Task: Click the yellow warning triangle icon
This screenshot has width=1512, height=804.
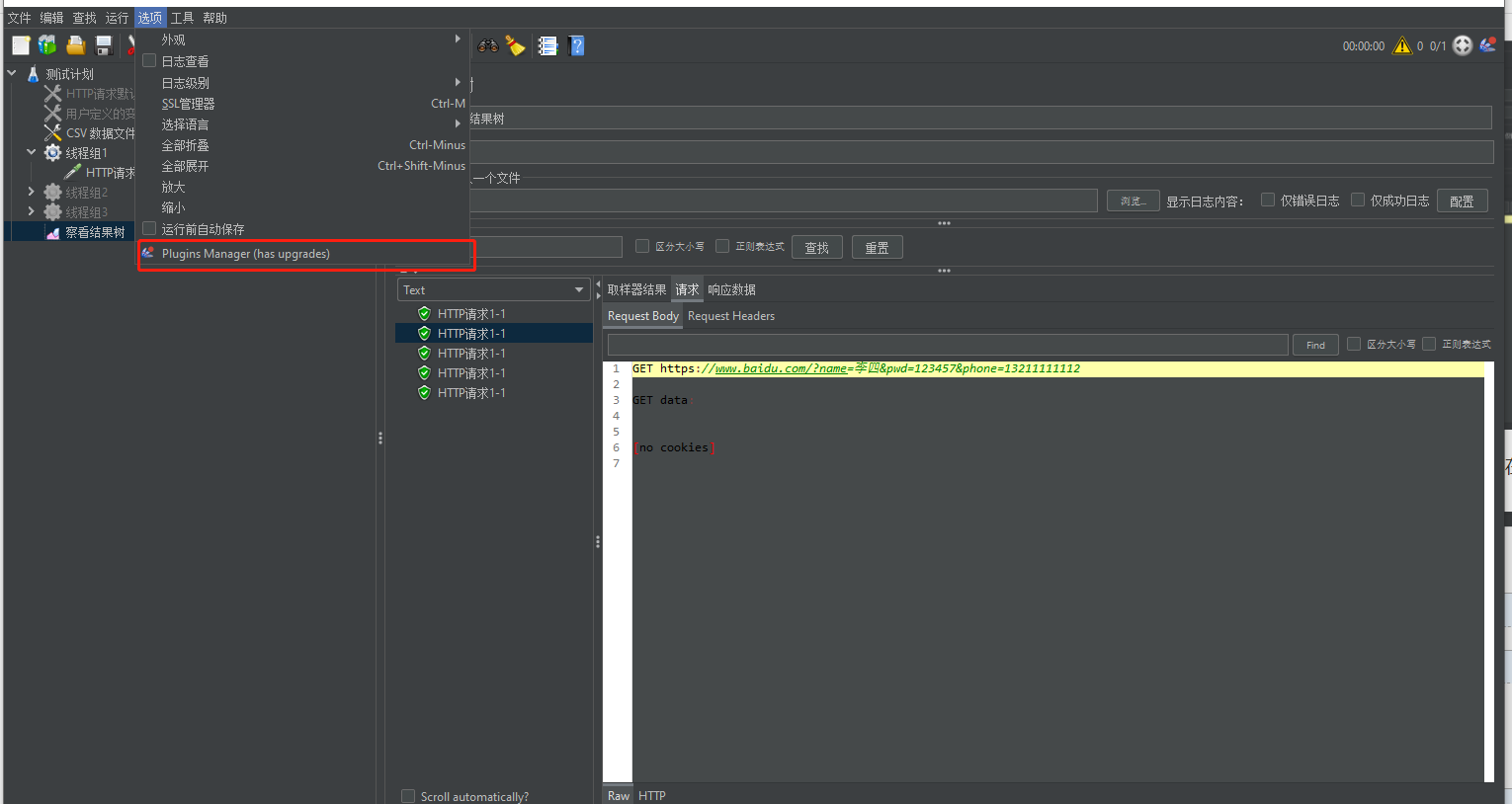Action: click(x=1402, y=46)
